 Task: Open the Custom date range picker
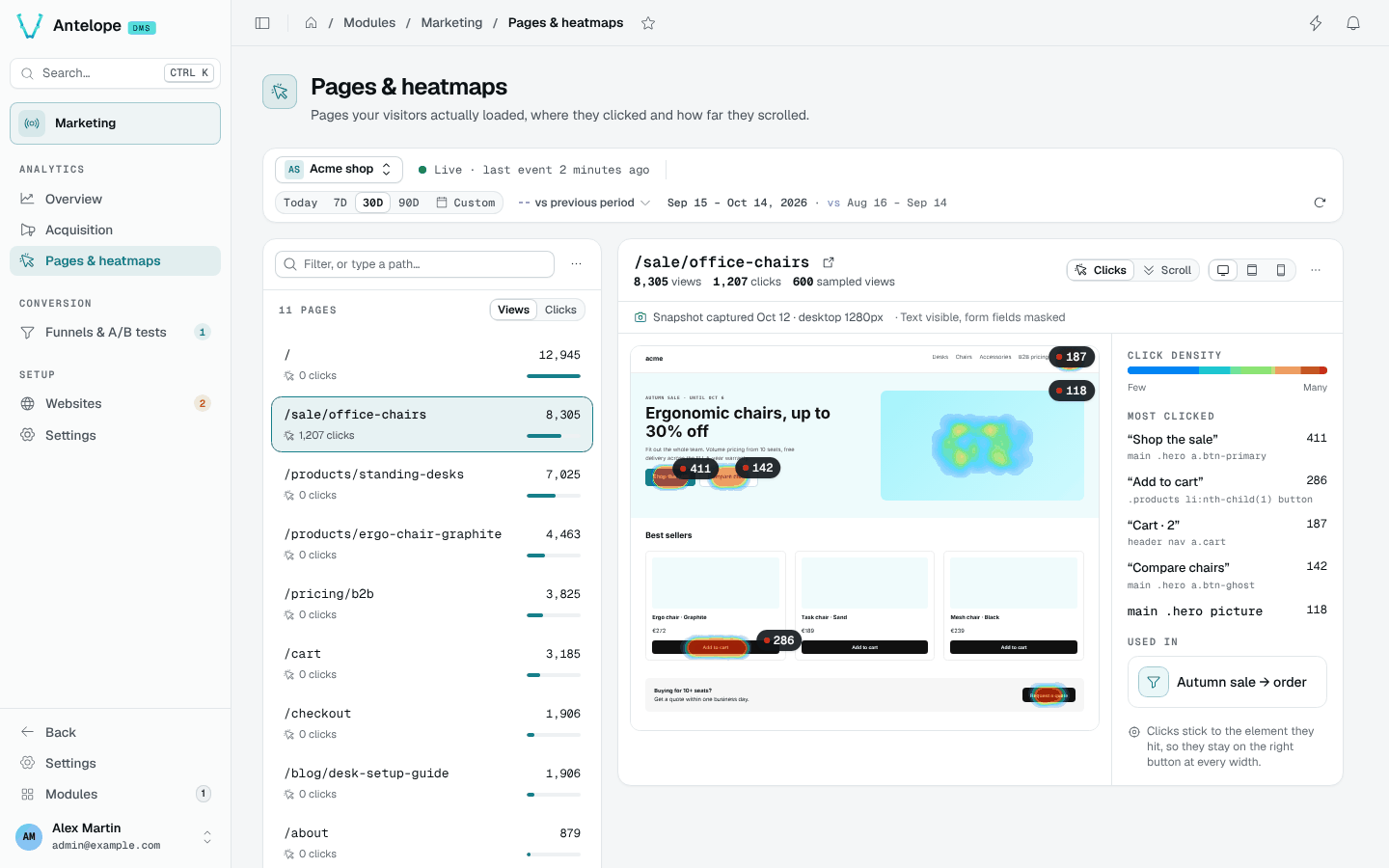click(x=466, y=203)
